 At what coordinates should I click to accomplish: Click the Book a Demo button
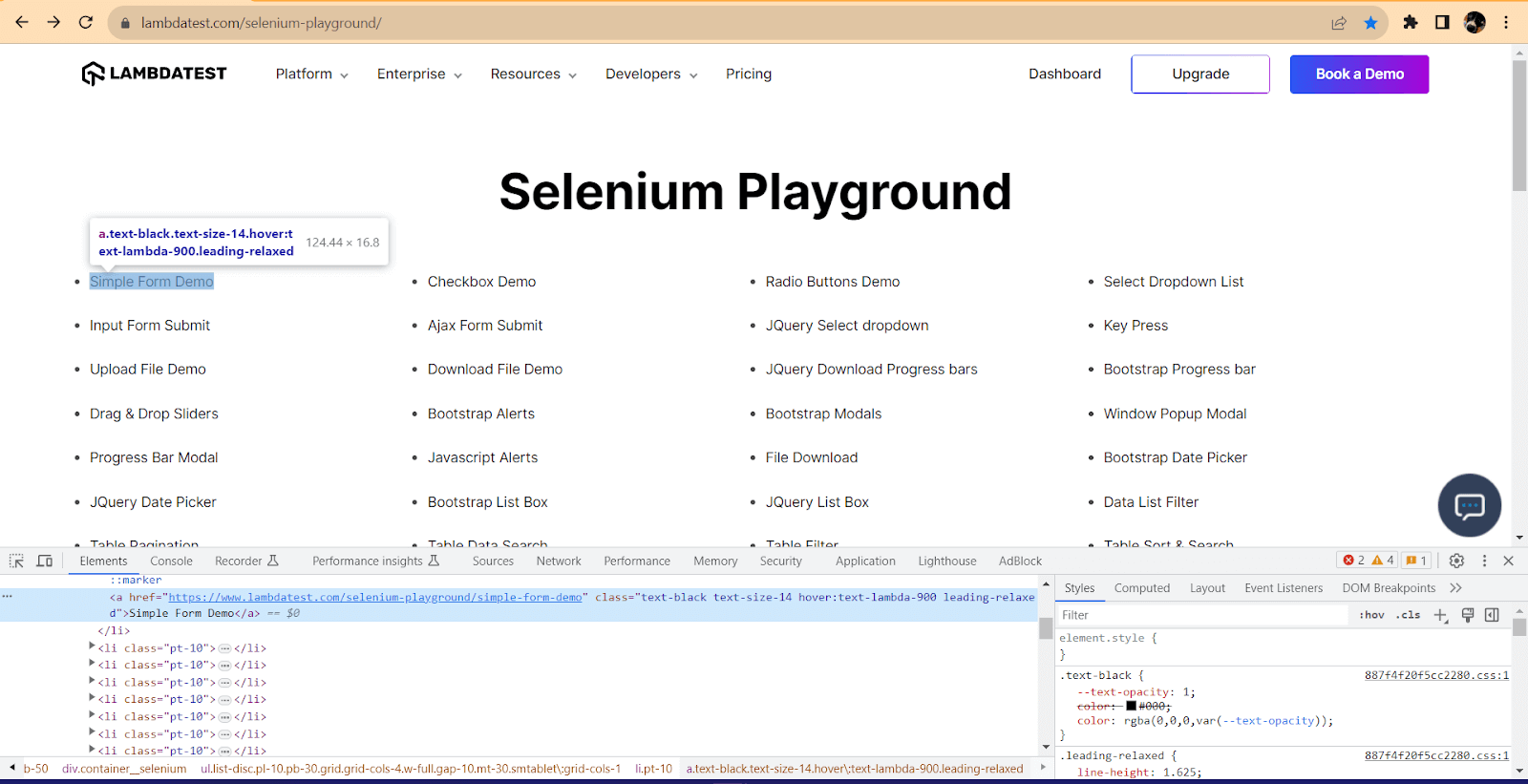[x=1359, y=74]
